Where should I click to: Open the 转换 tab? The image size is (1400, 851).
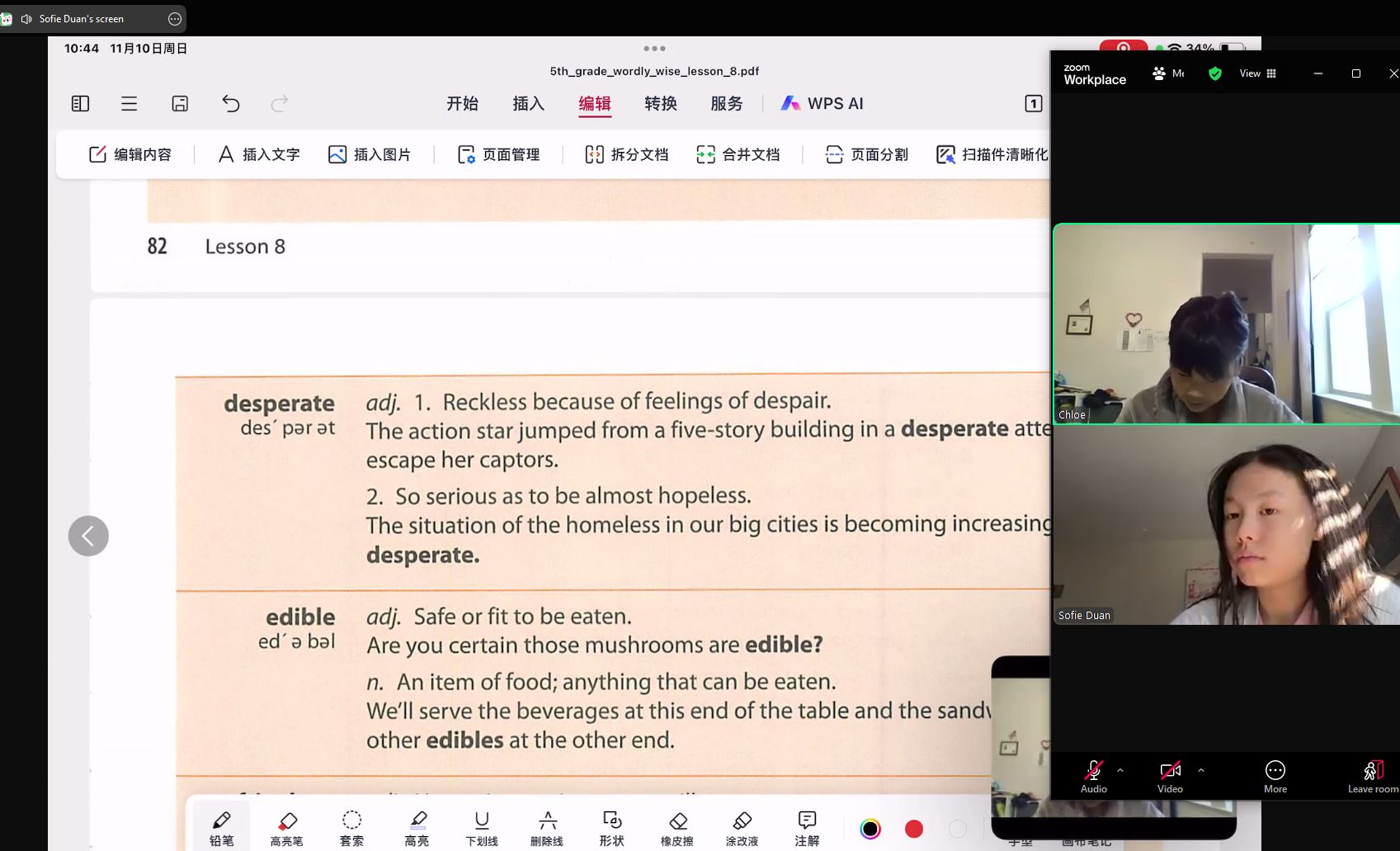pos(661,103)
